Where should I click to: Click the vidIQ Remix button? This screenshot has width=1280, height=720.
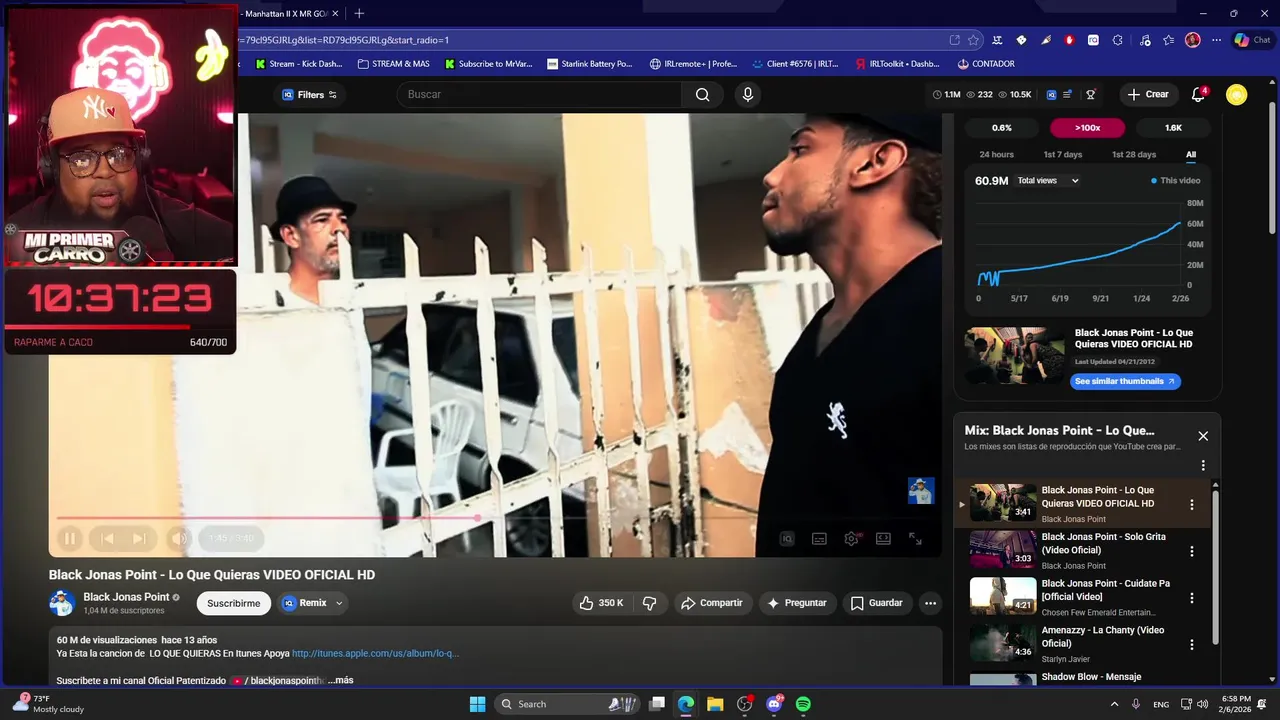[x=304, y=603]
